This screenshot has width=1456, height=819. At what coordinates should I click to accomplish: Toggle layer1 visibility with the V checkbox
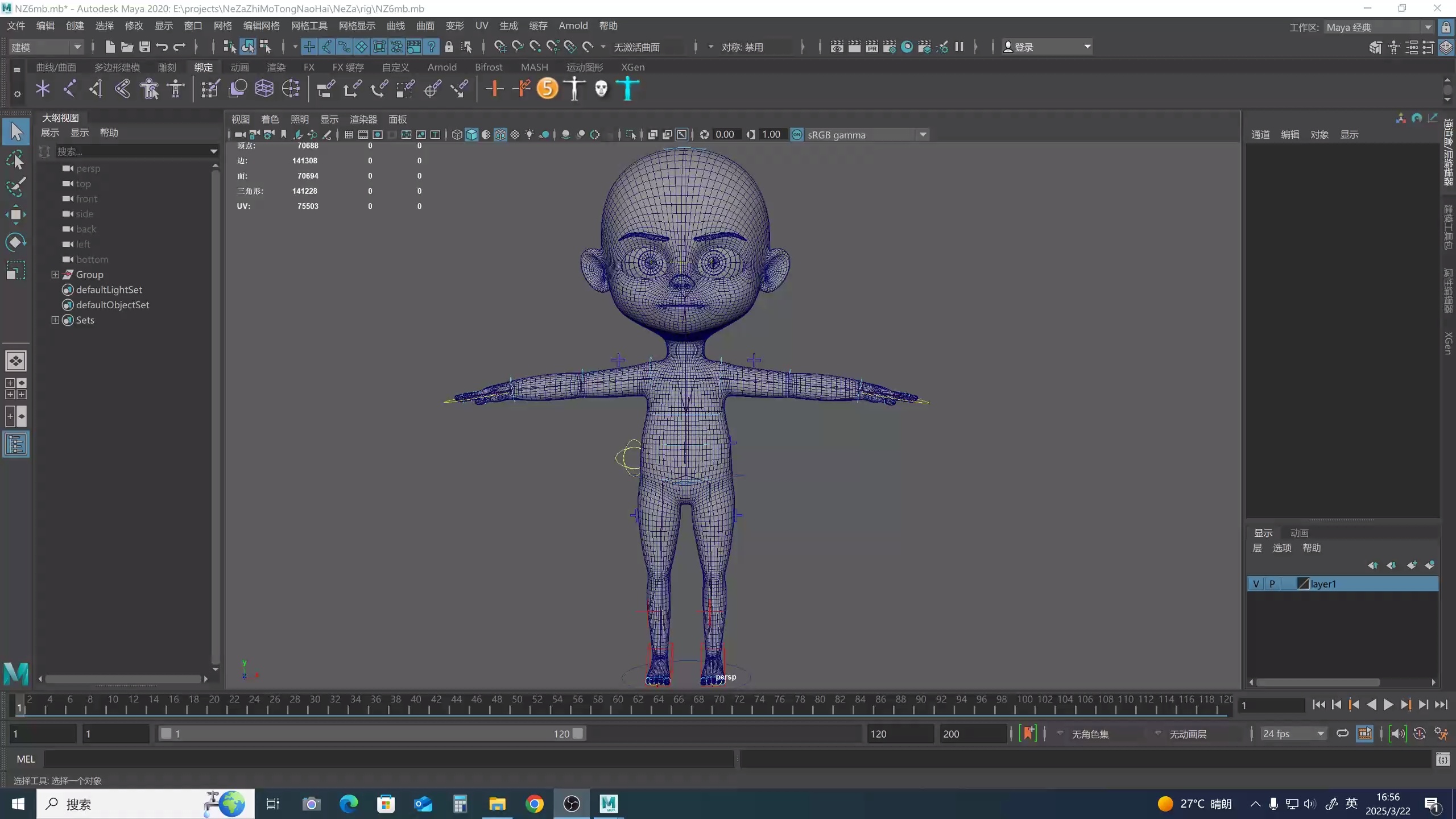(1256, 584)
